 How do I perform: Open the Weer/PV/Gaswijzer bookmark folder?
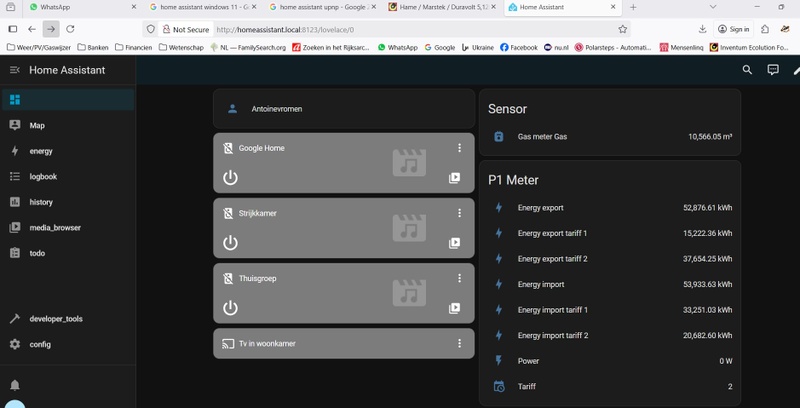[x=39, y=47]
